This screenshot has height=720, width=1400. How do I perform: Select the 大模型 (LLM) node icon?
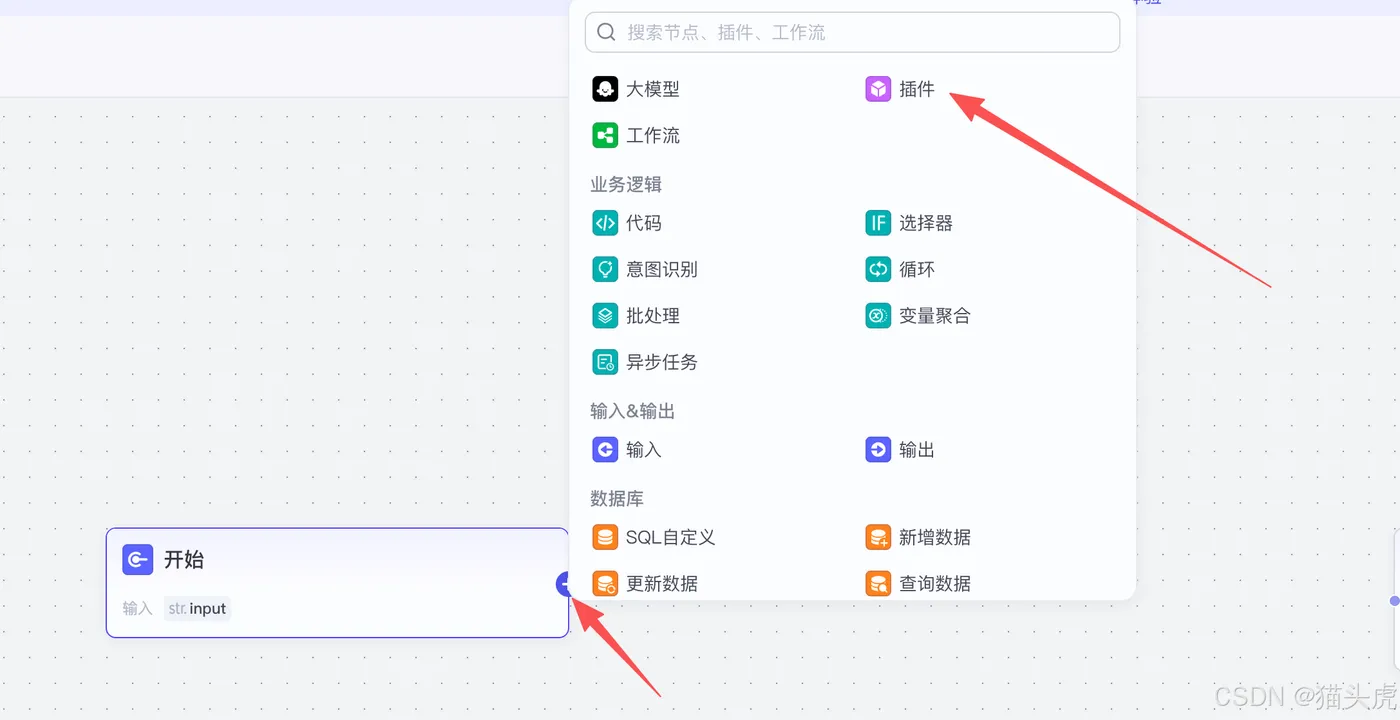(x=605, y=89)
